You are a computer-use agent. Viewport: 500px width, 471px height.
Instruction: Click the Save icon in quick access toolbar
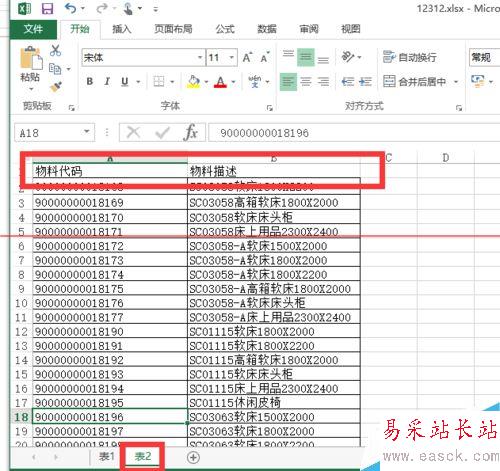point(47,8)
